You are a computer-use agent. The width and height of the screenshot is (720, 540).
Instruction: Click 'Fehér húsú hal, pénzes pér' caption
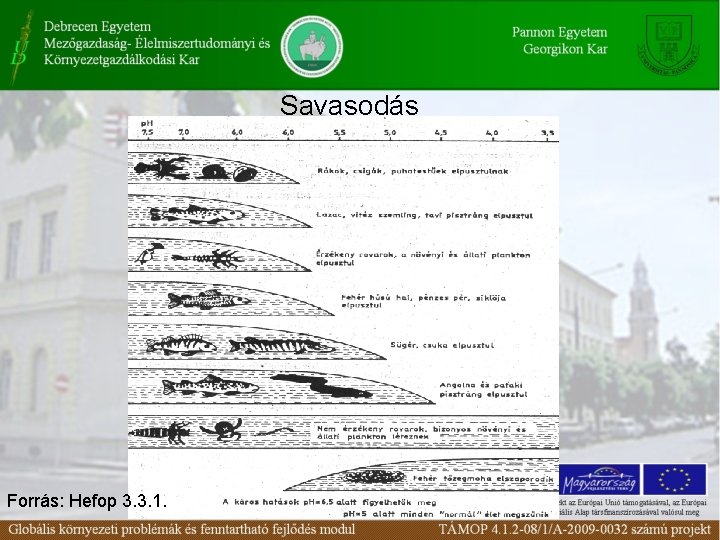coord(423,301)
